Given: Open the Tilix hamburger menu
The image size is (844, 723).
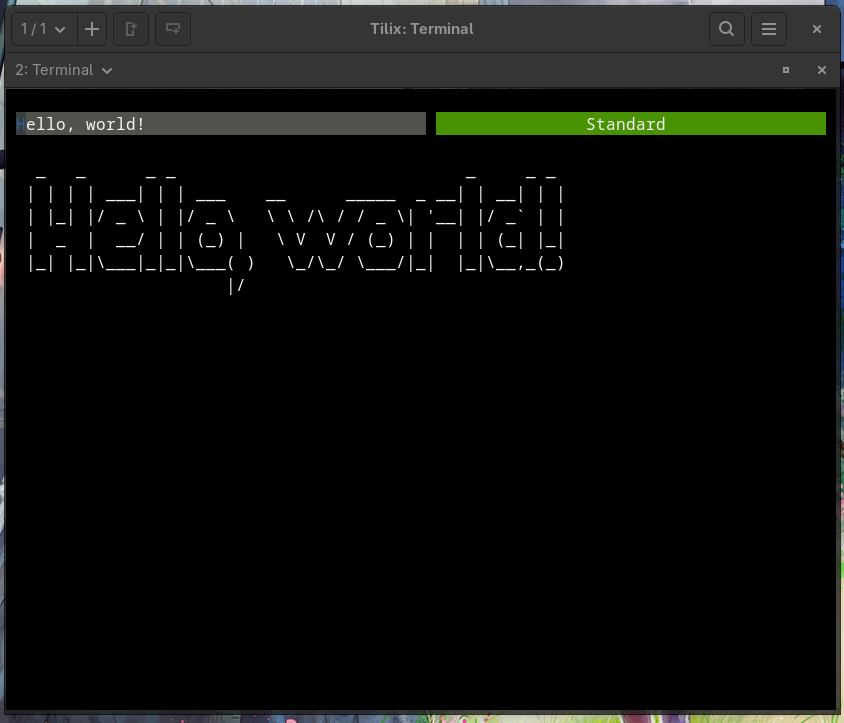Looking at the screenshot, I should click(769, 29).
